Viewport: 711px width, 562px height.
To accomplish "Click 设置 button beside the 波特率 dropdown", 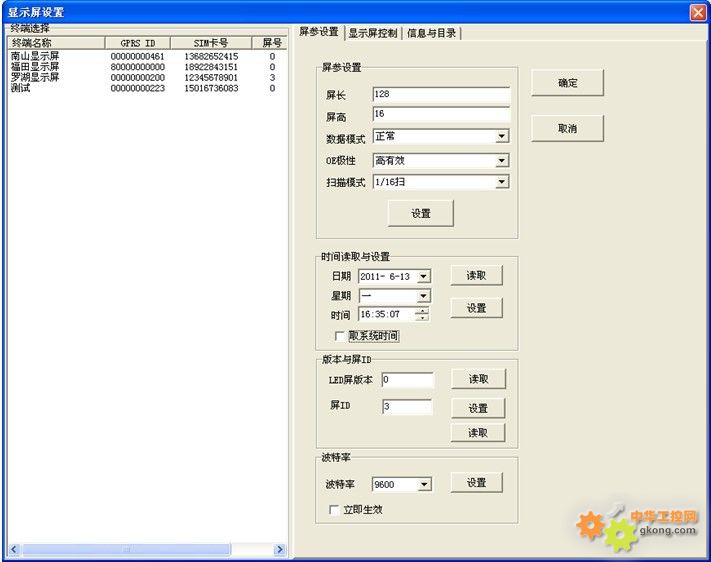I will pos(476,483).
